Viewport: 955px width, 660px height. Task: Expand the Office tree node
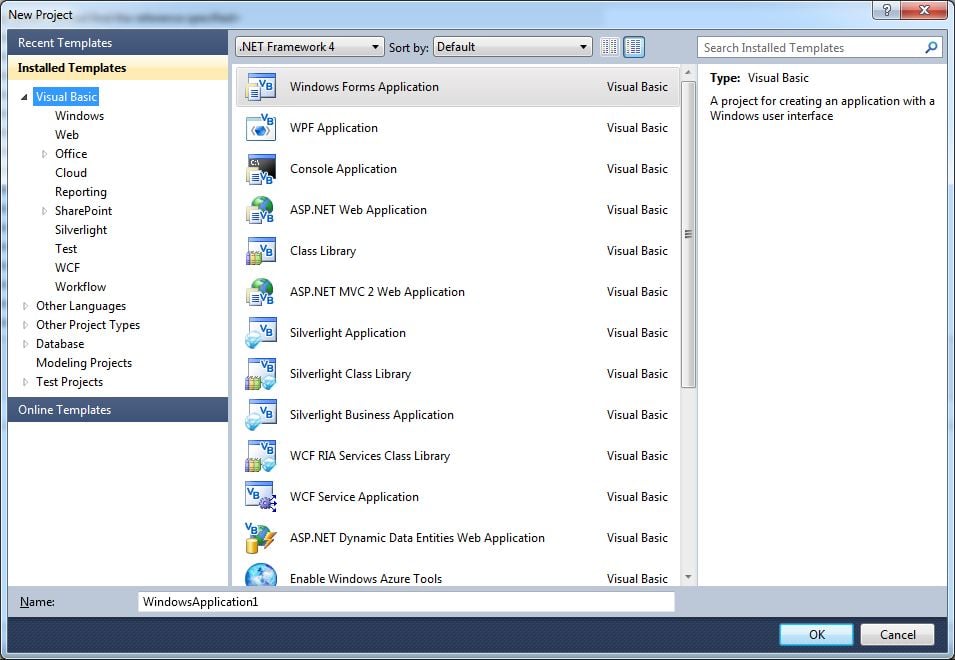pos(44,154)
